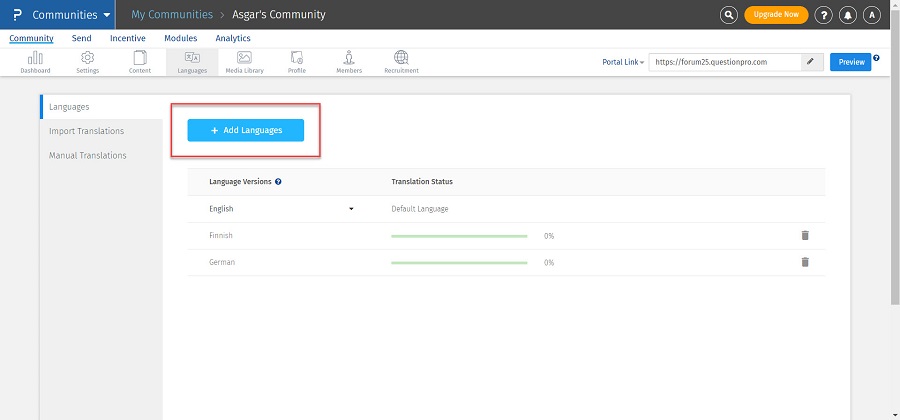
Task: Click the Finnish translation progress bar
Action: pos(459,236)
